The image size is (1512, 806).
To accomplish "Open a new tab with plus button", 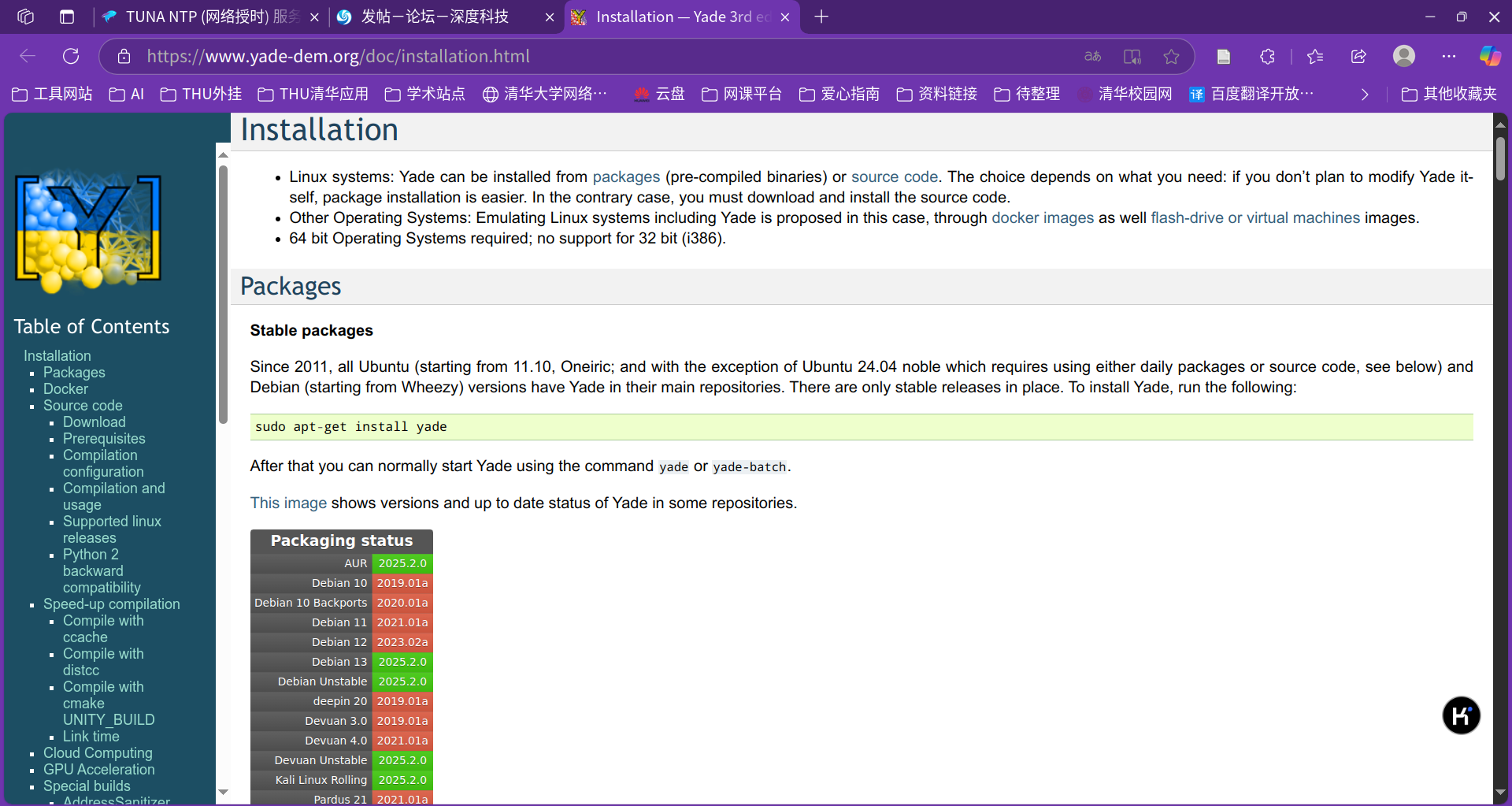I will pos(821,17).
